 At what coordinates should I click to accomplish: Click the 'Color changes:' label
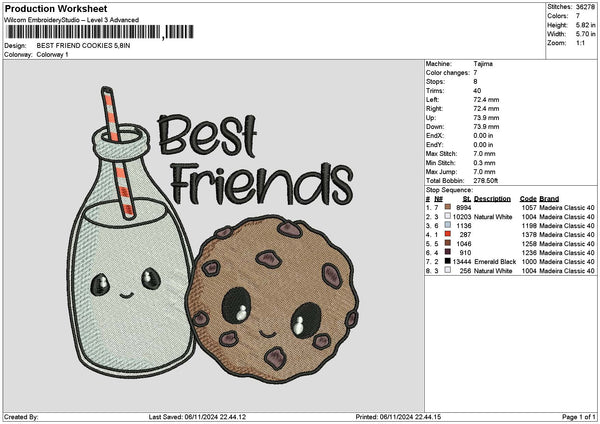(x=448, y=73)
